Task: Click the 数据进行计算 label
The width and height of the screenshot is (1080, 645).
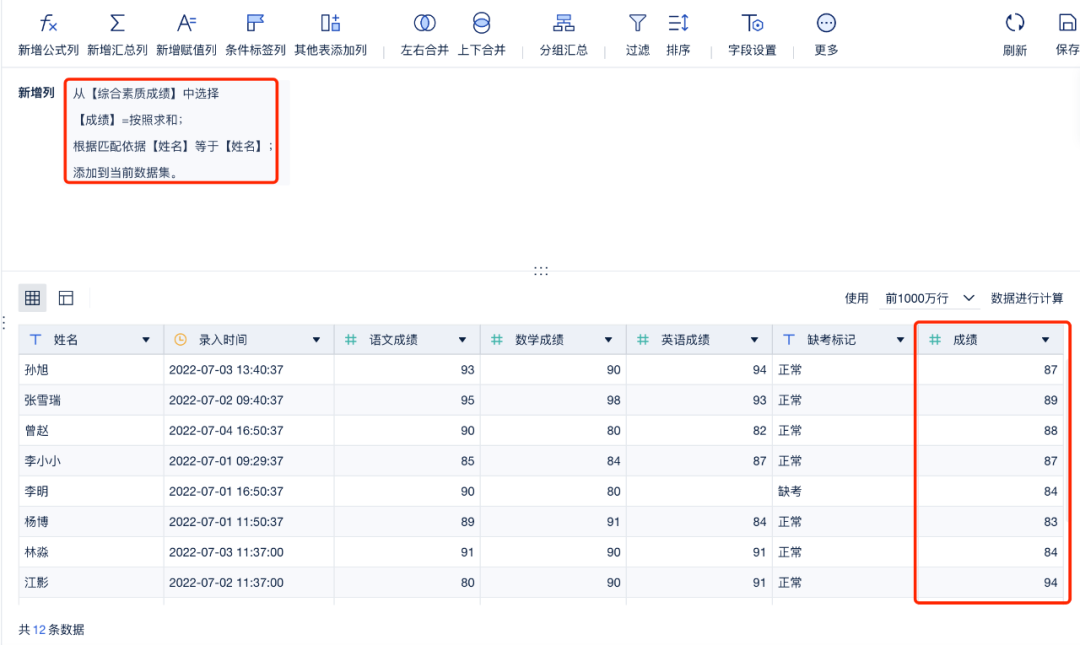Action: click(1027, 298)
